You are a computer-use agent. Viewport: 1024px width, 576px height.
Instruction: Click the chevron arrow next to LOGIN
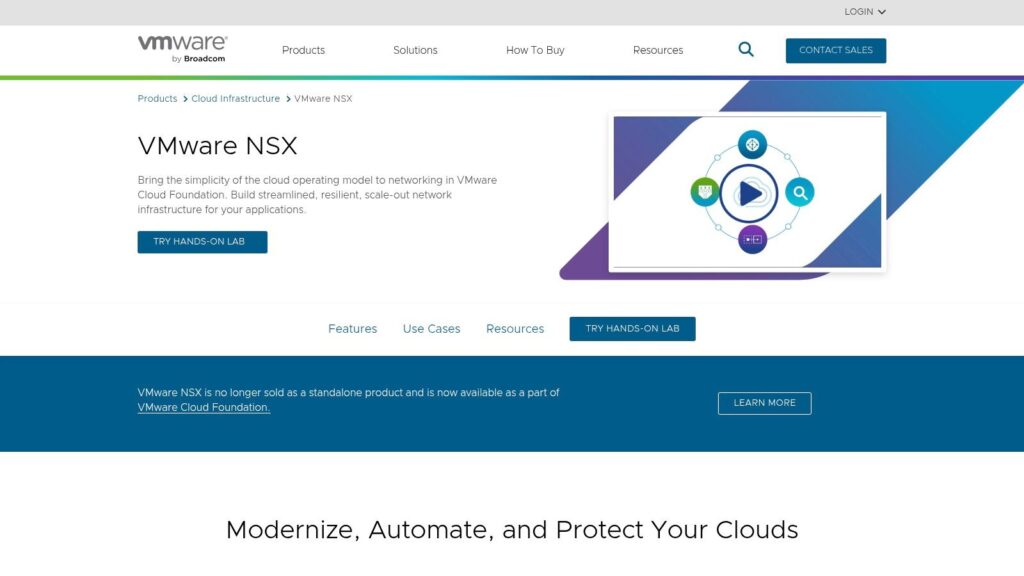click(882, 12)
